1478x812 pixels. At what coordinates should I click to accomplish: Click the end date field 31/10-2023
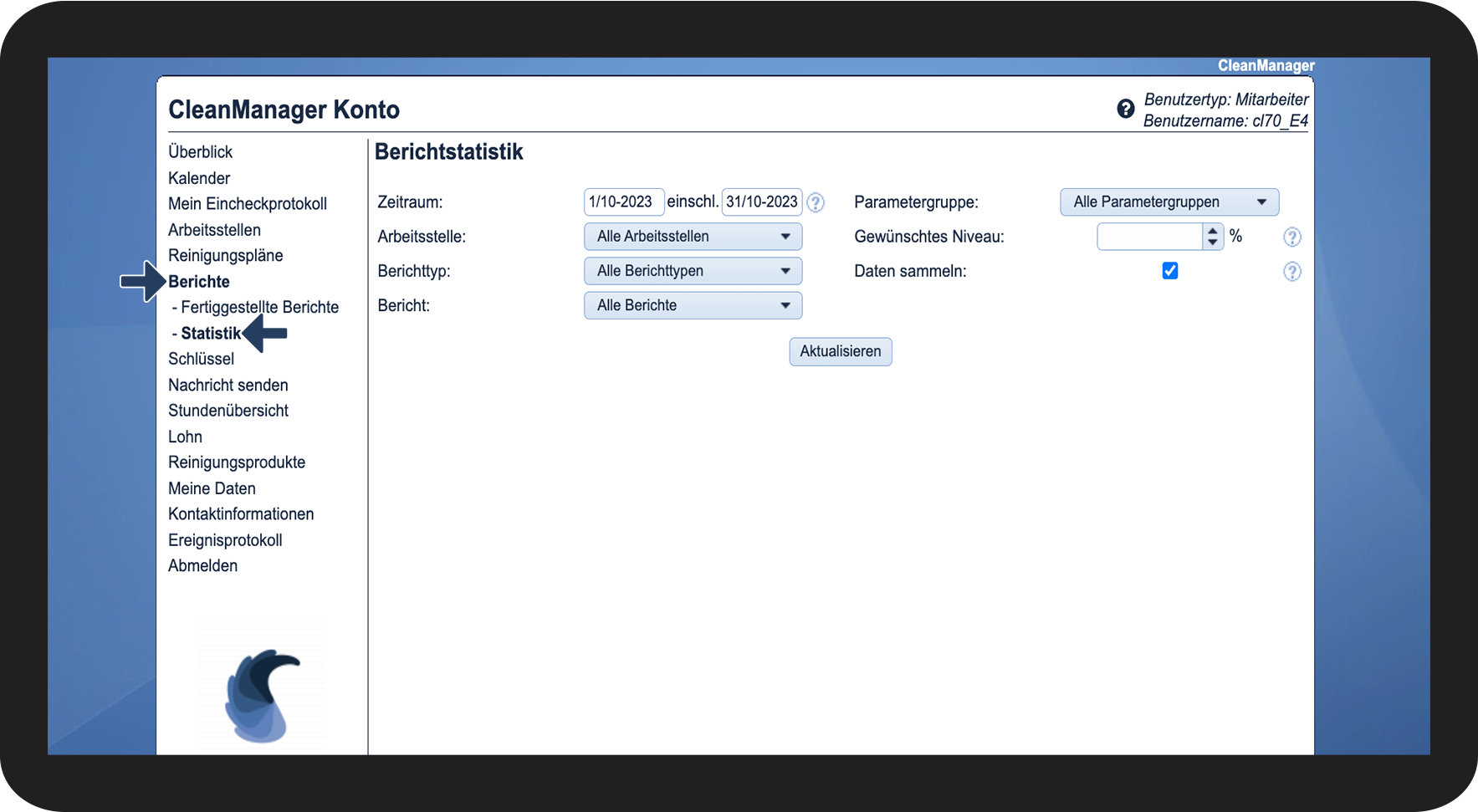(x=761, y=202)
